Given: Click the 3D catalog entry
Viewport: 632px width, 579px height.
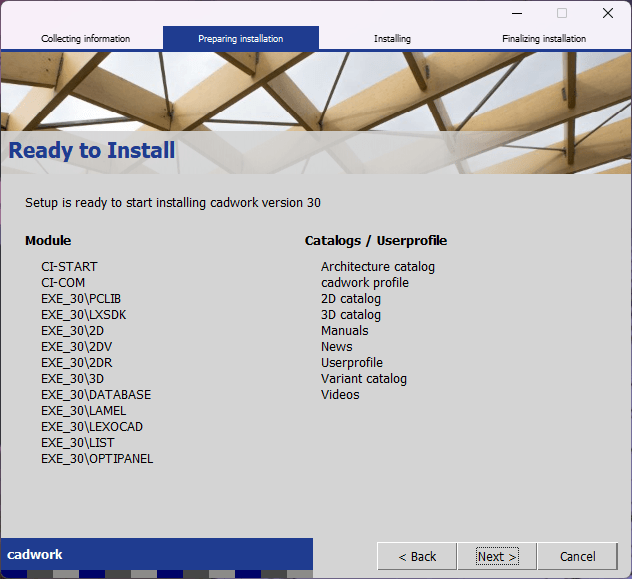Looking at the screenshot, I should click(x=351, y=315).
